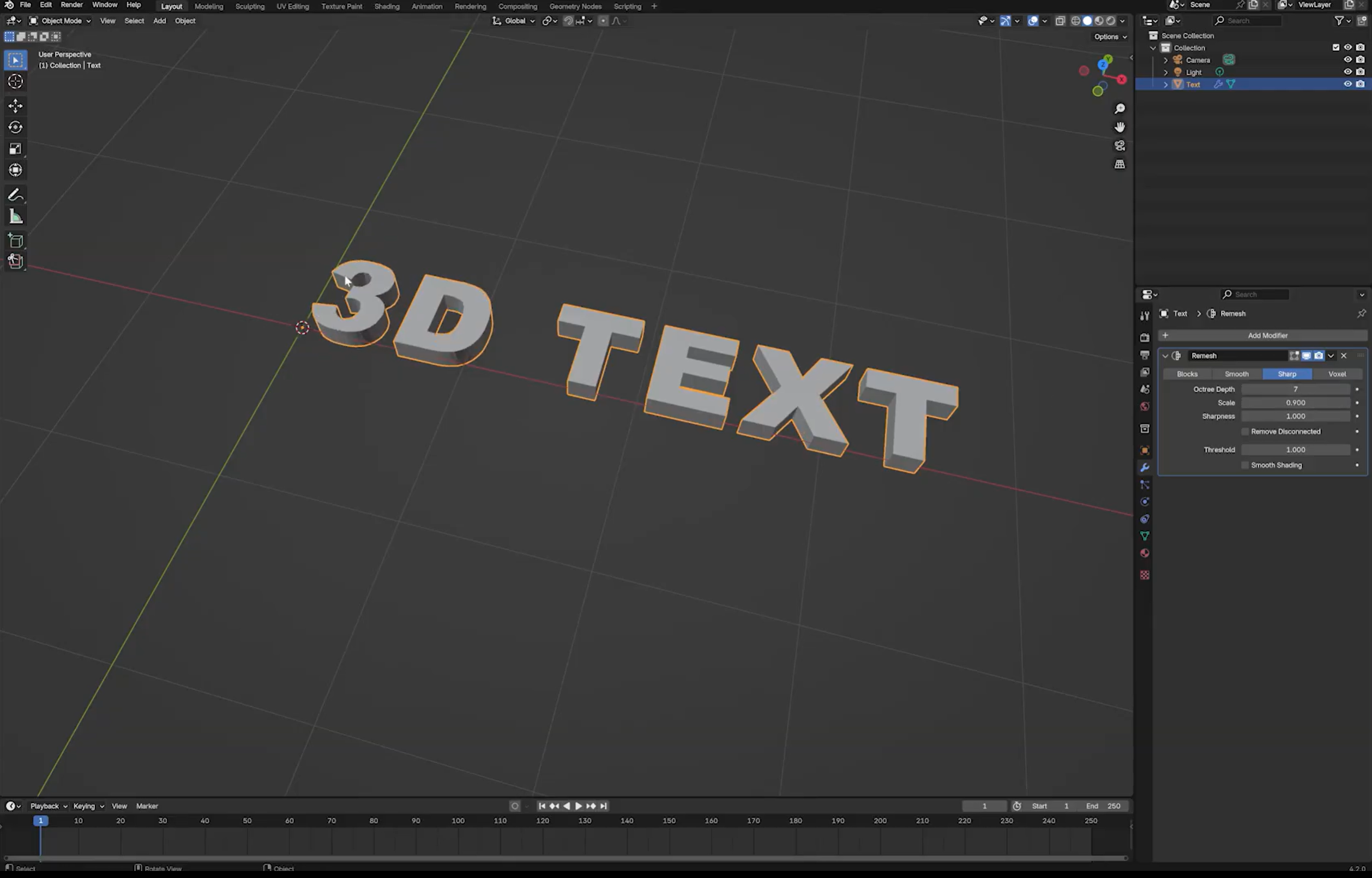Image resolution: width=1372 pixels, height=878 pixels.
Task: Collapse the Remesh modifier panel
Action: coord(1165,356)
